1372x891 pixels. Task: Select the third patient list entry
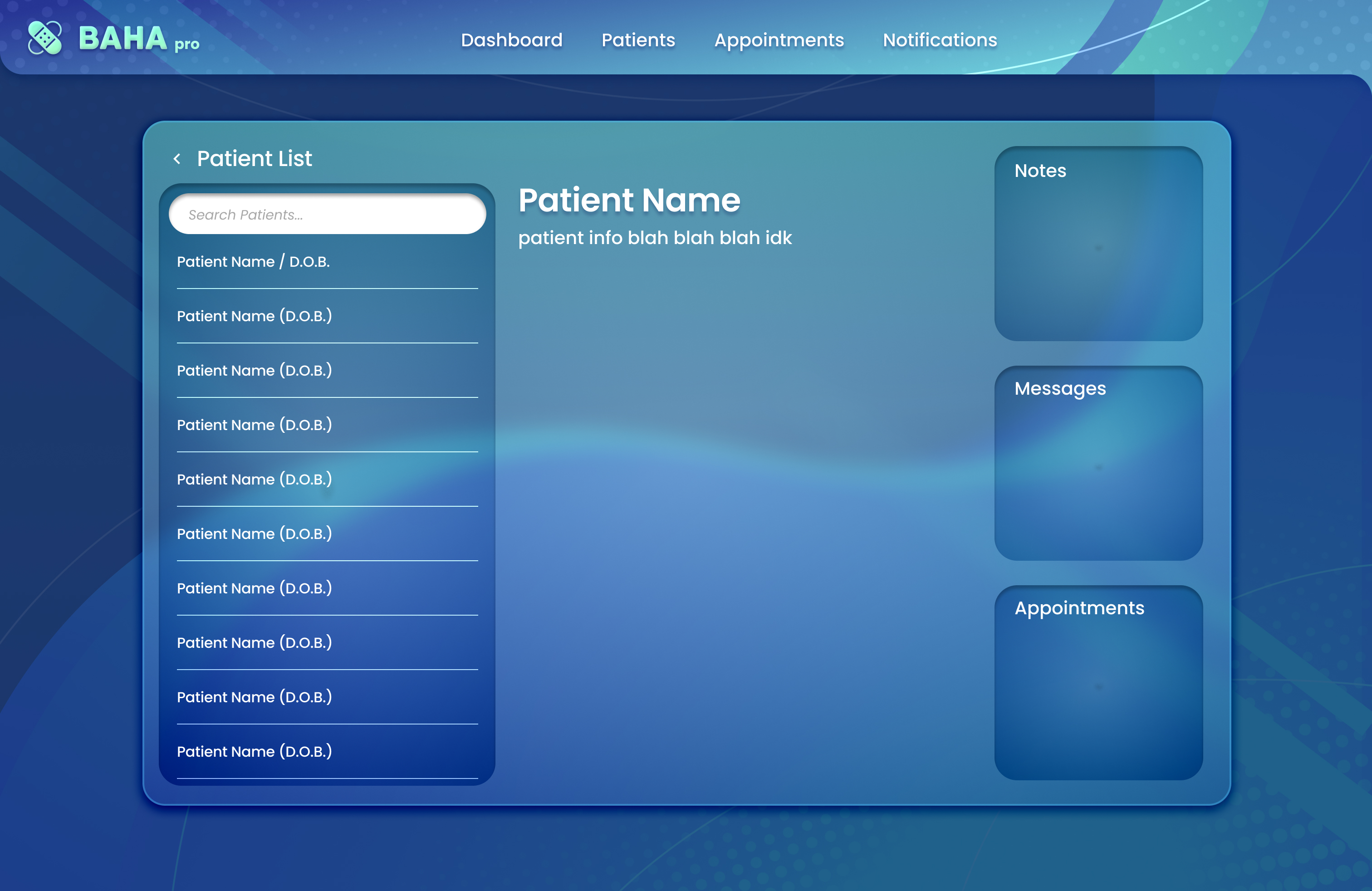[x=254, y=371]
